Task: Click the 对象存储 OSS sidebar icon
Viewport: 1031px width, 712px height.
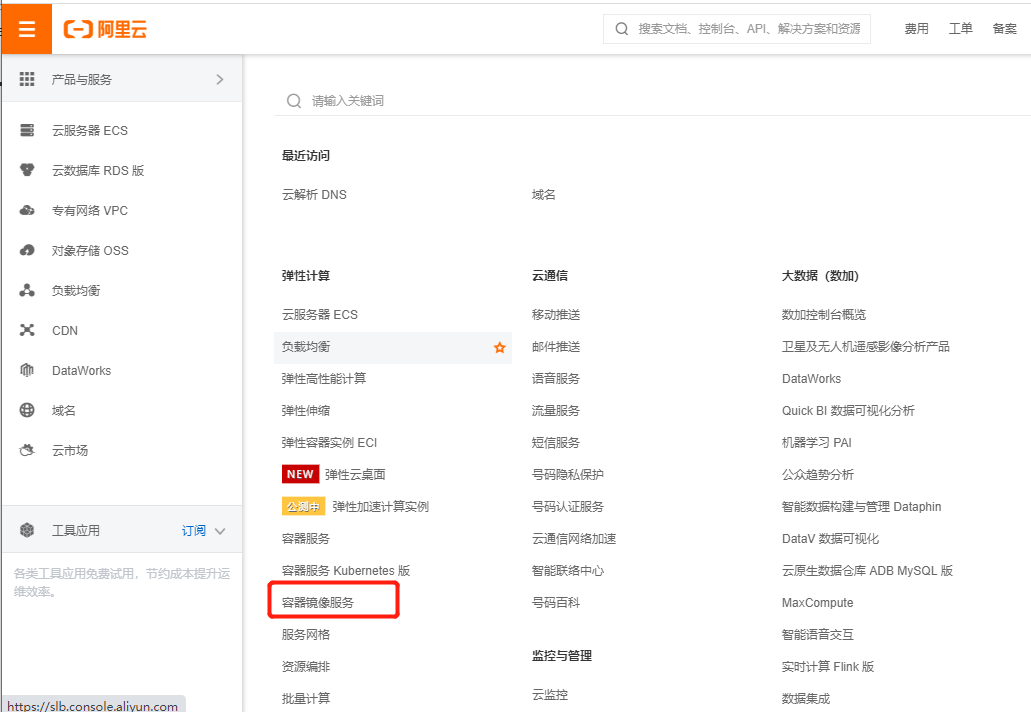Action: click(x=27, y=250)
